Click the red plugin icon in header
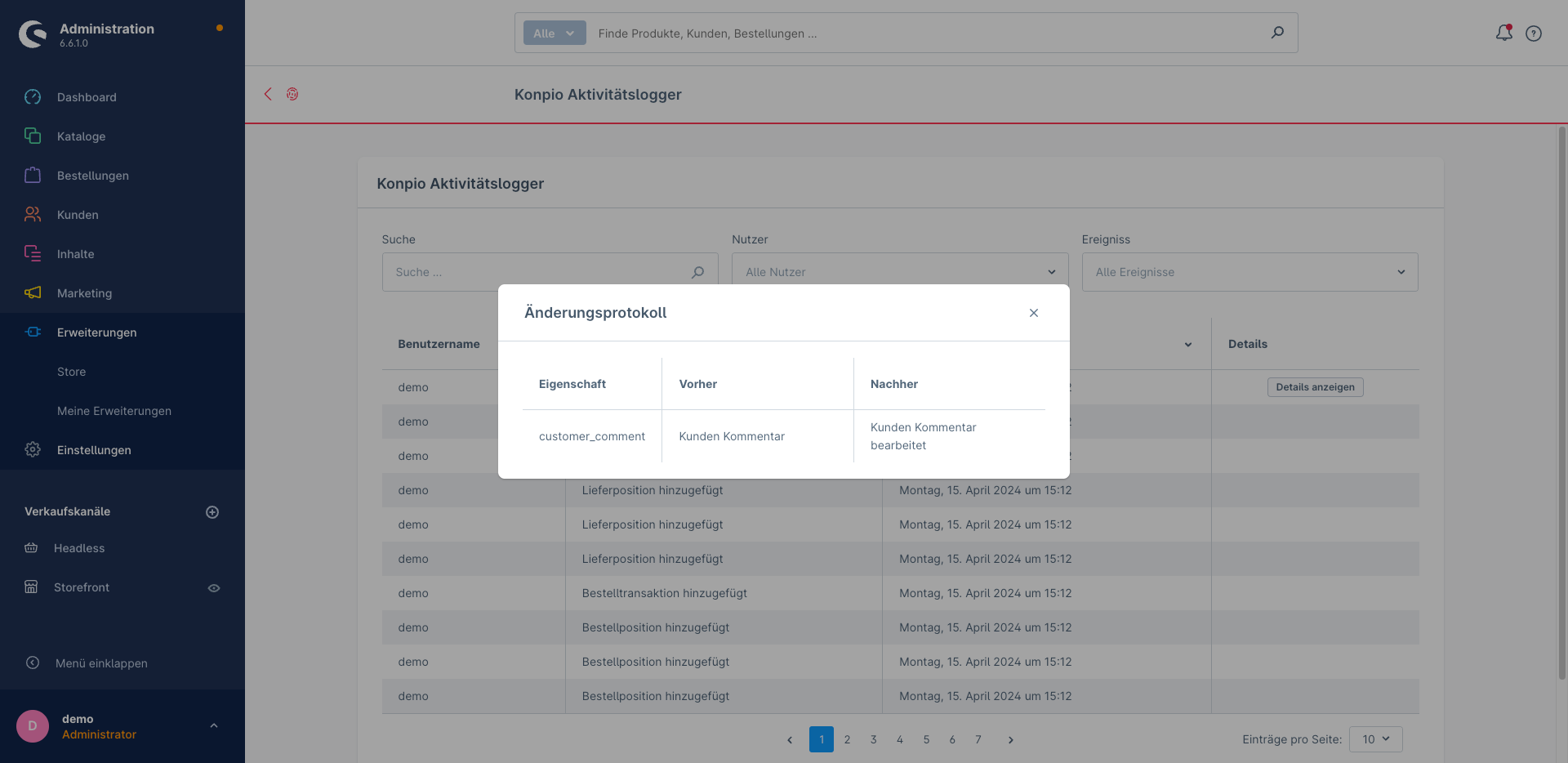1568x763 pixels. point(292,94)
